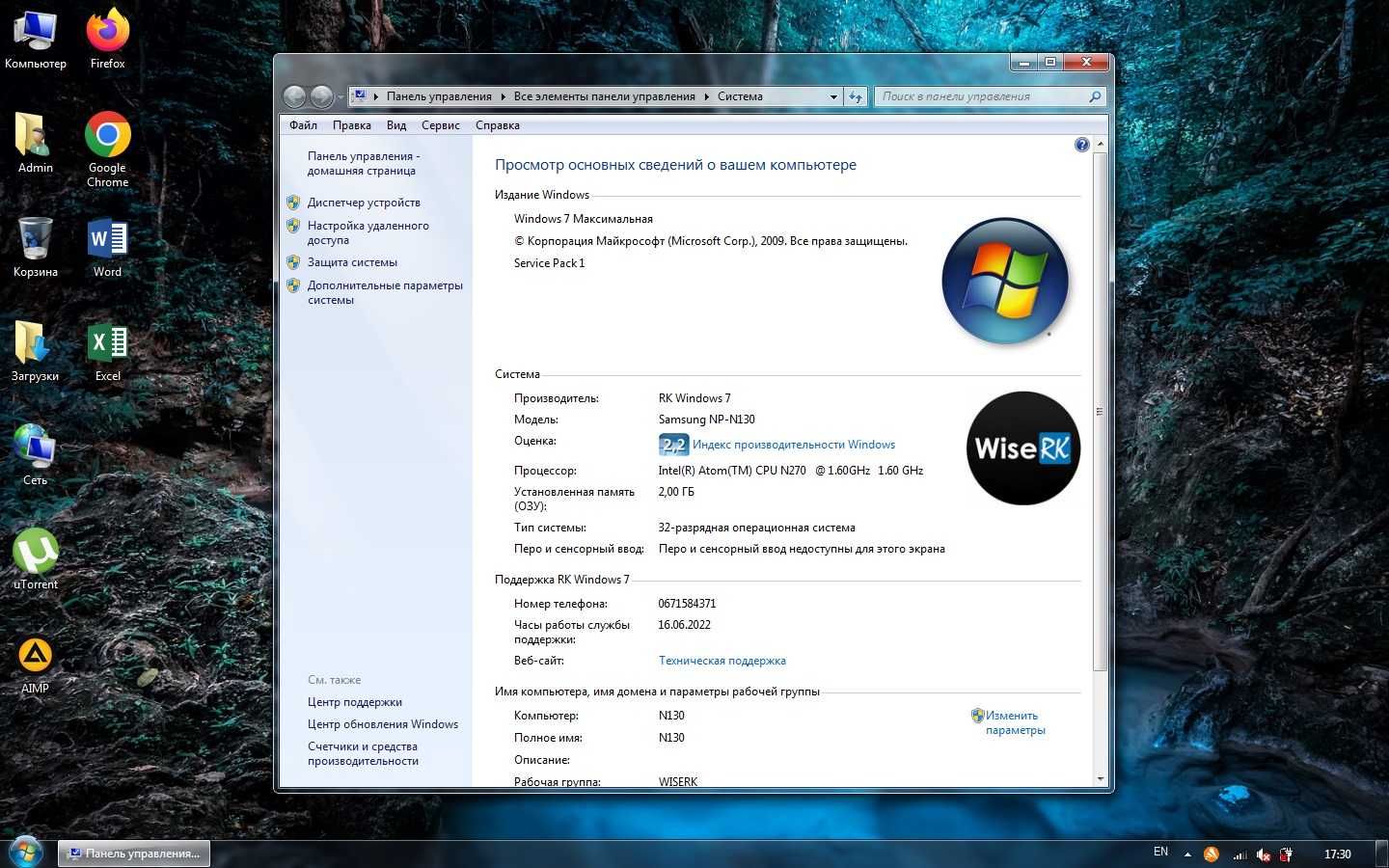The width and height of the screenshot is (1389, 868).
Task: Click Техническая поддержка website link
Action: [x=722, y=661]
